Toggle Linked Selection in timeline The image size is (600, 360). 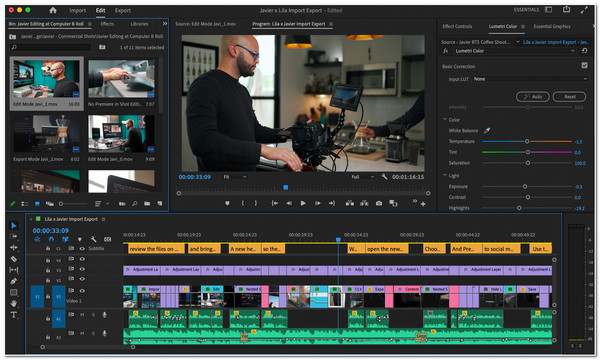click(65, 239)
